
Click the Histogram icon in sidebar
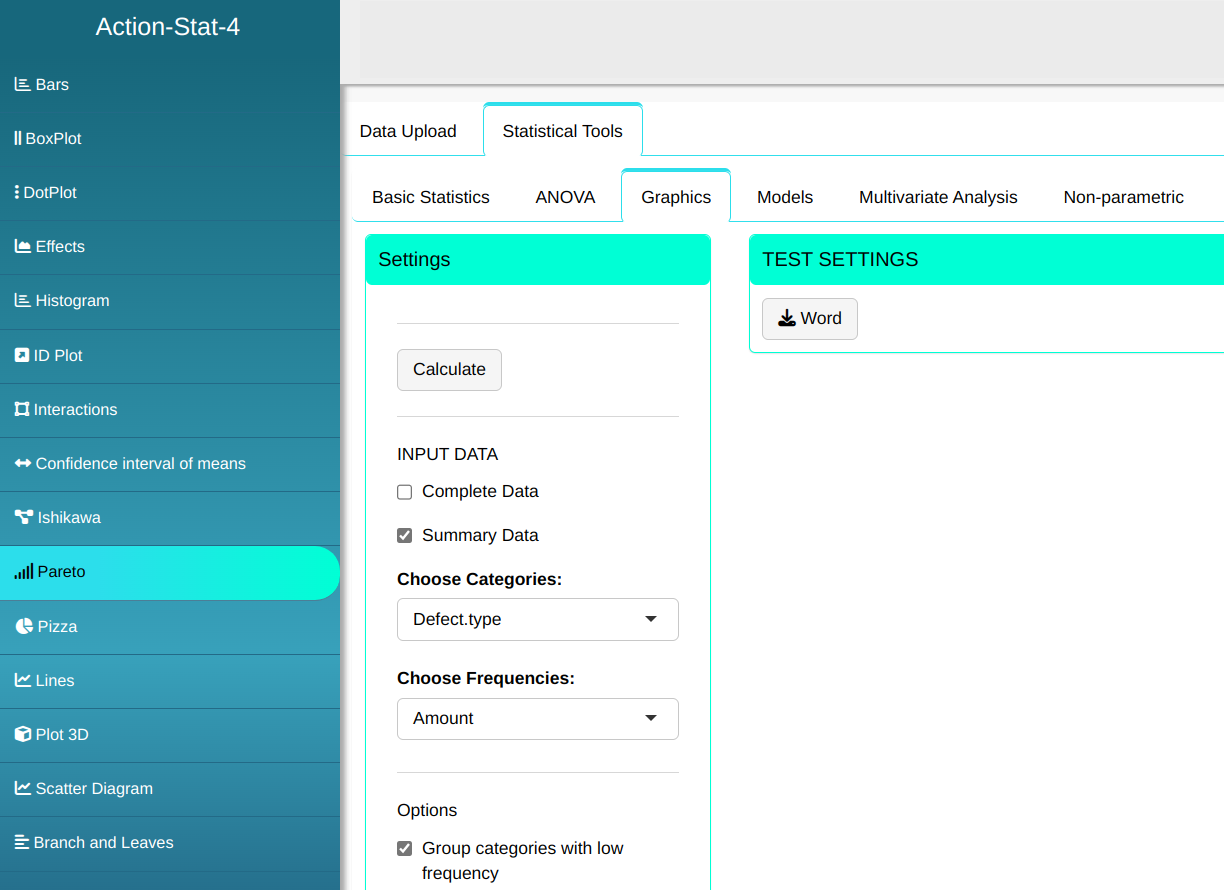click(22, 301)
